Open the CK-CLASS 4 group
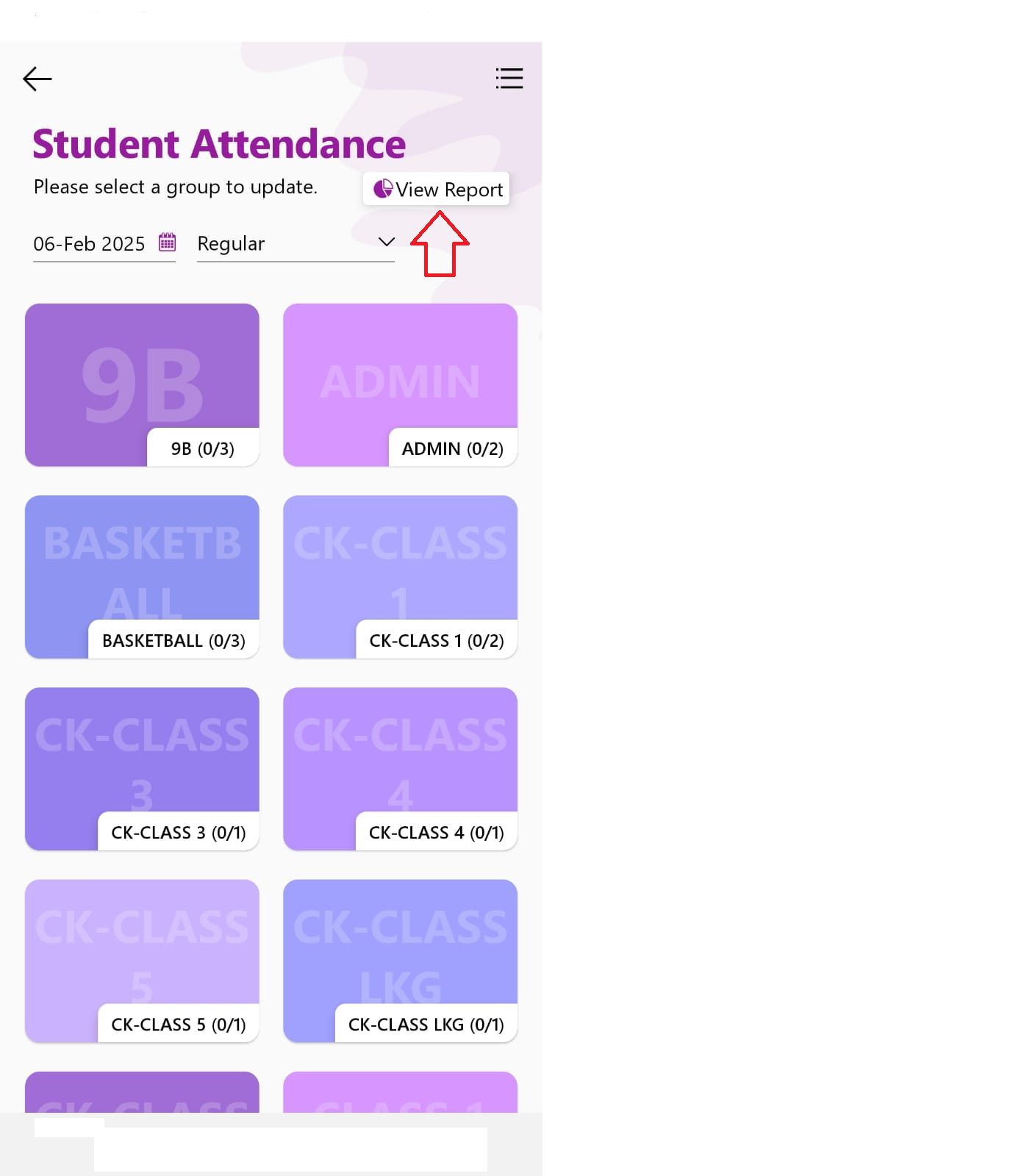Viewport: 1010px width, 1176px height. click(400, 769)
